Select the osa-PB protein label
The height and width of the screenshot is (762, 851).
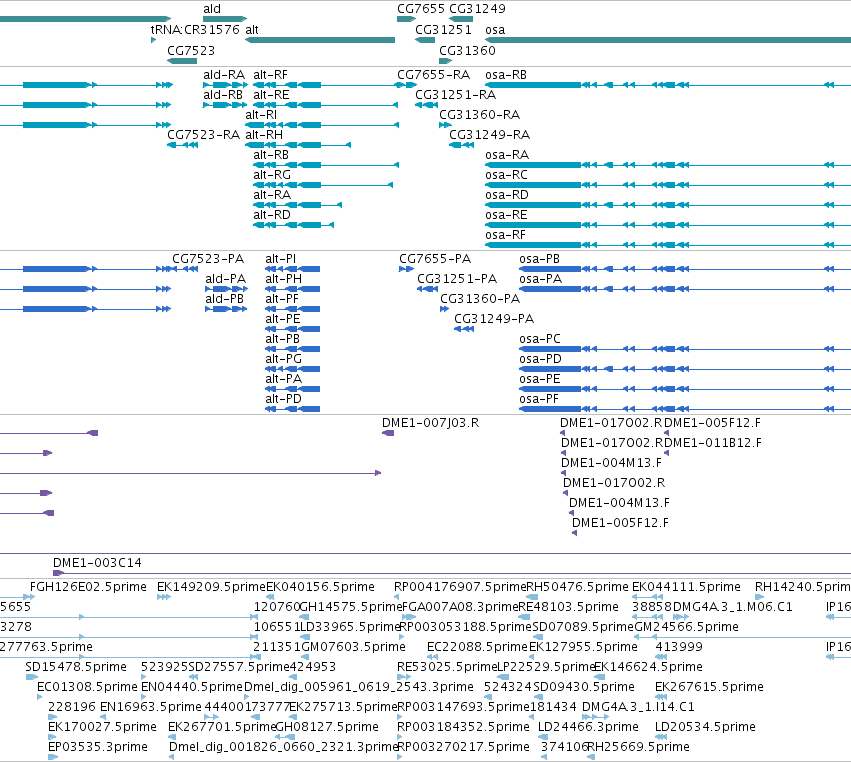[539, 259]
